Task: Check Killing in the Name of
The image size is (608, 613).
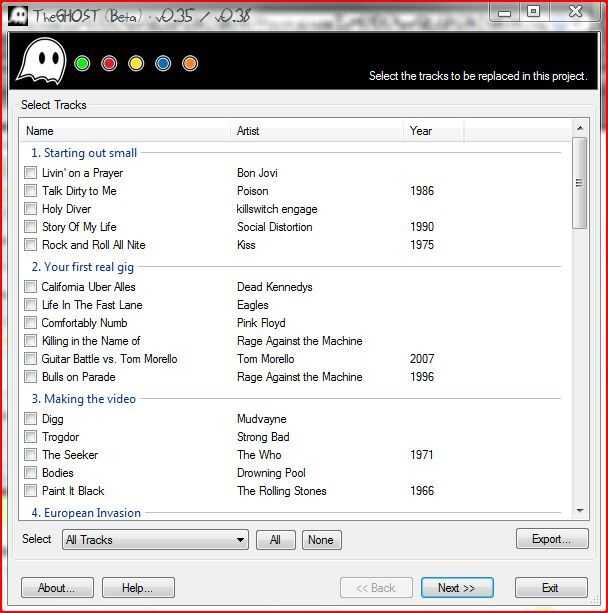Action: (30, 341)
